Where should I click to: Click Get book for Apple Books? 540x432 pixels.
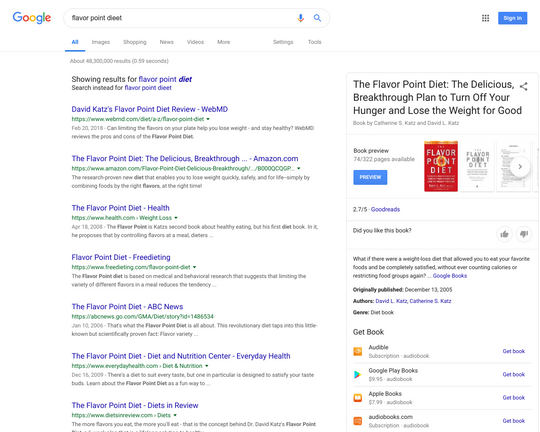[x=513, y=398]
